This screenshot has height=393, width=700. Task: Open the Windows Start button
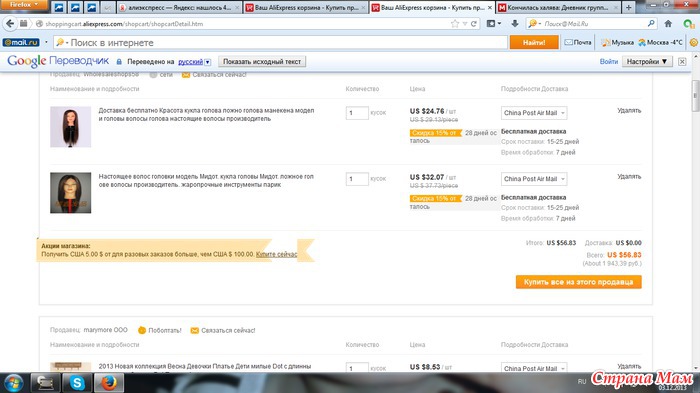[x=14, y=383]
